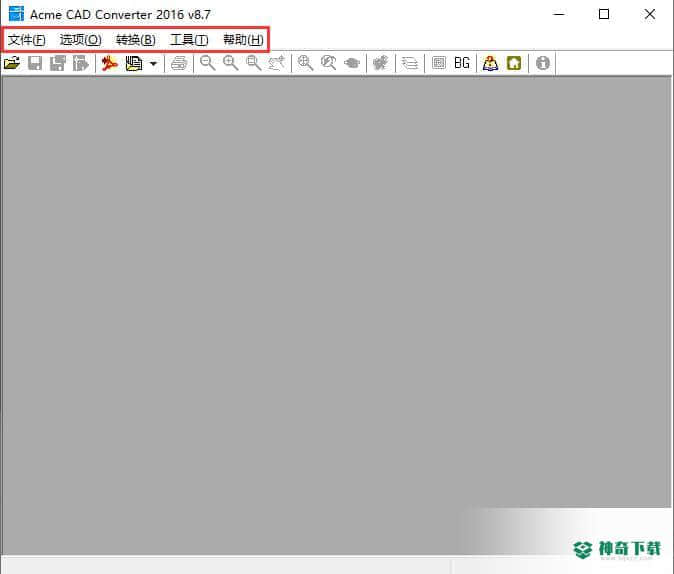
Task: Click the Zoom Extents magnifier icon
Action: pos(305,63)
